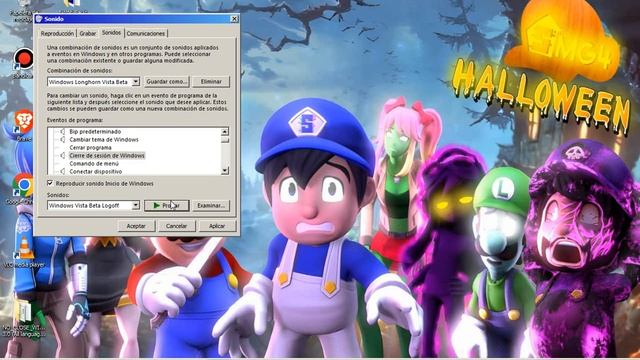Click the events list scroll-down arrow

point(225,171)
